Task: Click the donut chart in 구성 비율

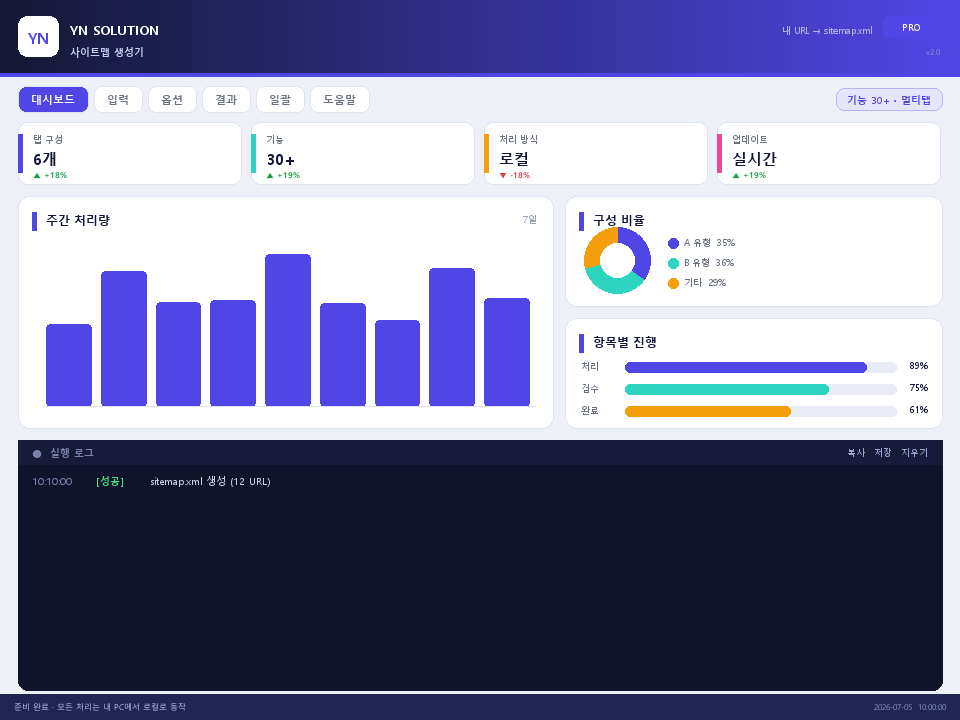Action: tap(617, 260)
